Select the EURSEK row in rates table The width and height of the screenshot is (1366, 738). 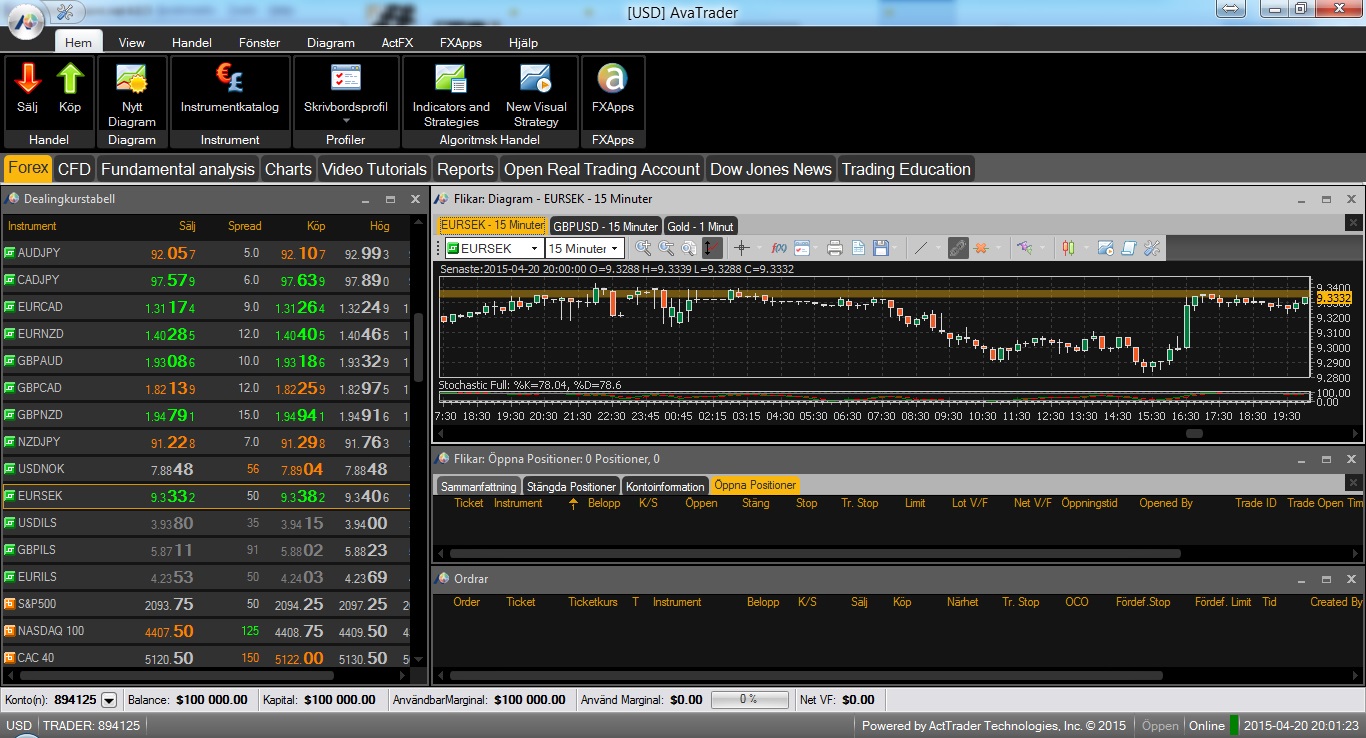coord(206,496)
